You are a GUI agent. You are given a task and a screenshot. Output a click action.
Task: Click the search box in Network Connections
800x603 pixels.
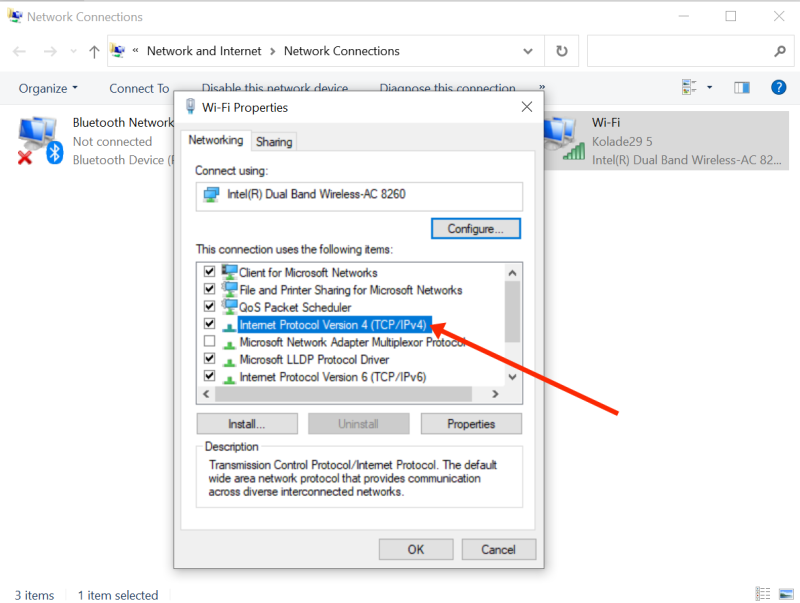[x=690, y=51]
